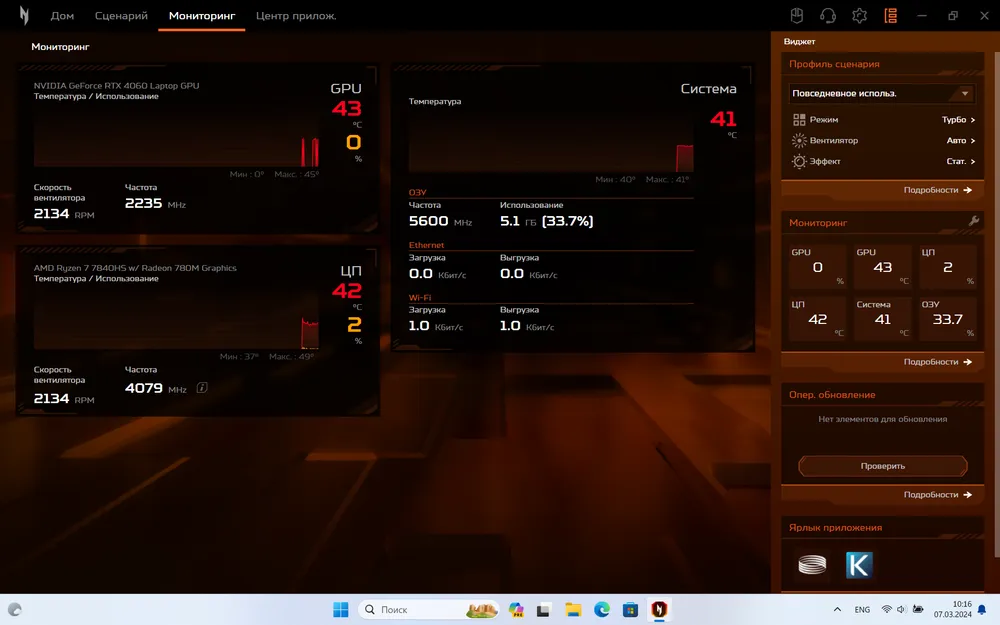
Task: Click the Nitro logo in the header
Action: (24, 15)
